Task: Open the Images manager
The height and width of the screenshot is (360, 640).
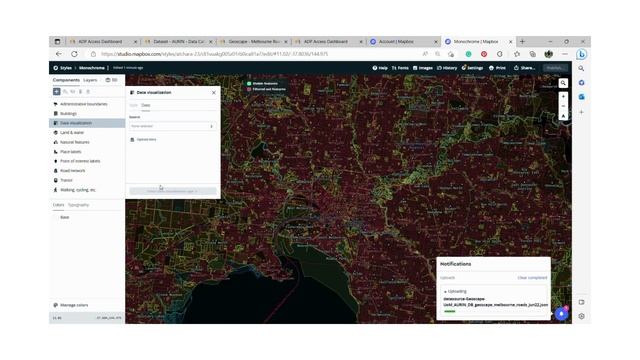Action: coord(422,68)
